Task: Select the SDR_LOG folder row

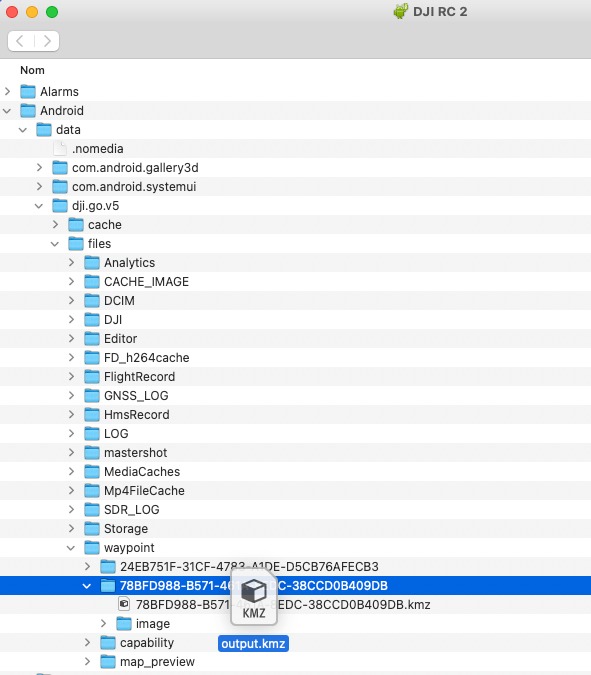Action: [x=295, y=510]
